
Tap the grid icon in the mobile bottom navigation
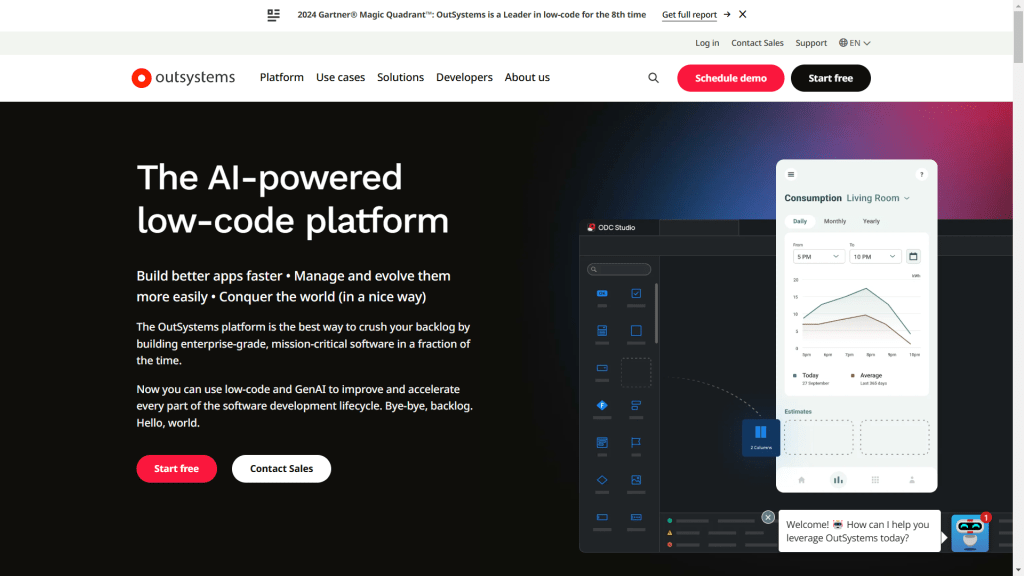[x=875, y=479]
